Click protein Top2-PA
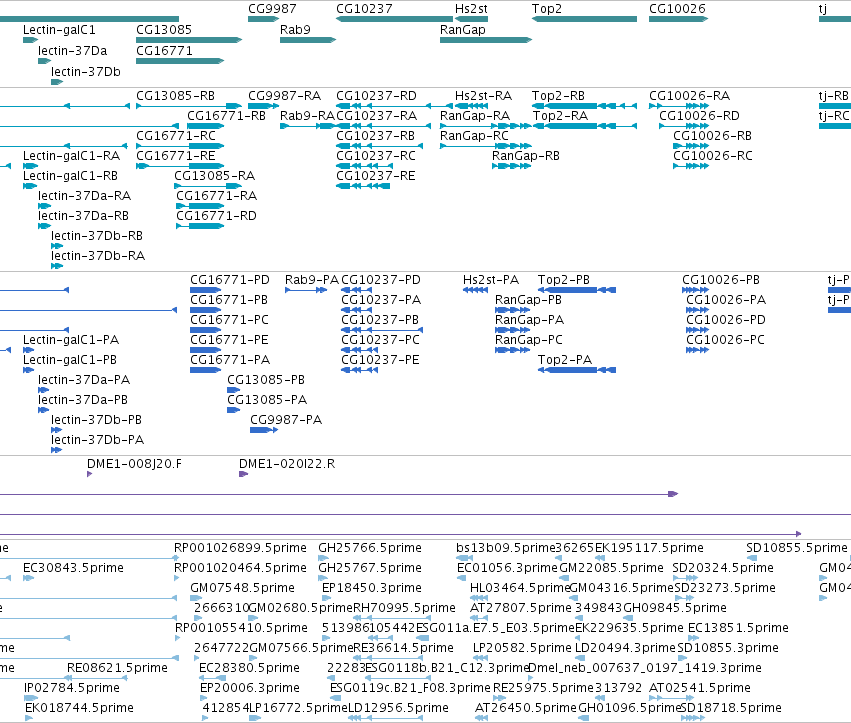This screenshot has width=851, height=723. point(564,360)
